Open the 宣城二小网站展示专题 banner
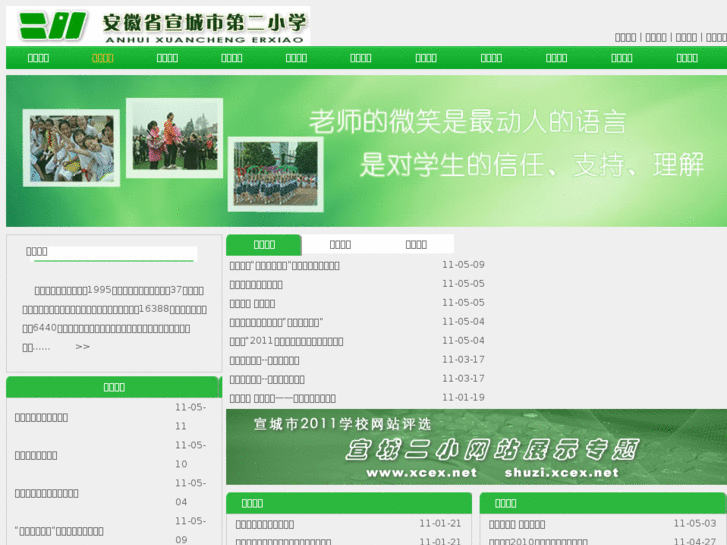The height and width of the screenshot is (545, 727). [477, 447]
